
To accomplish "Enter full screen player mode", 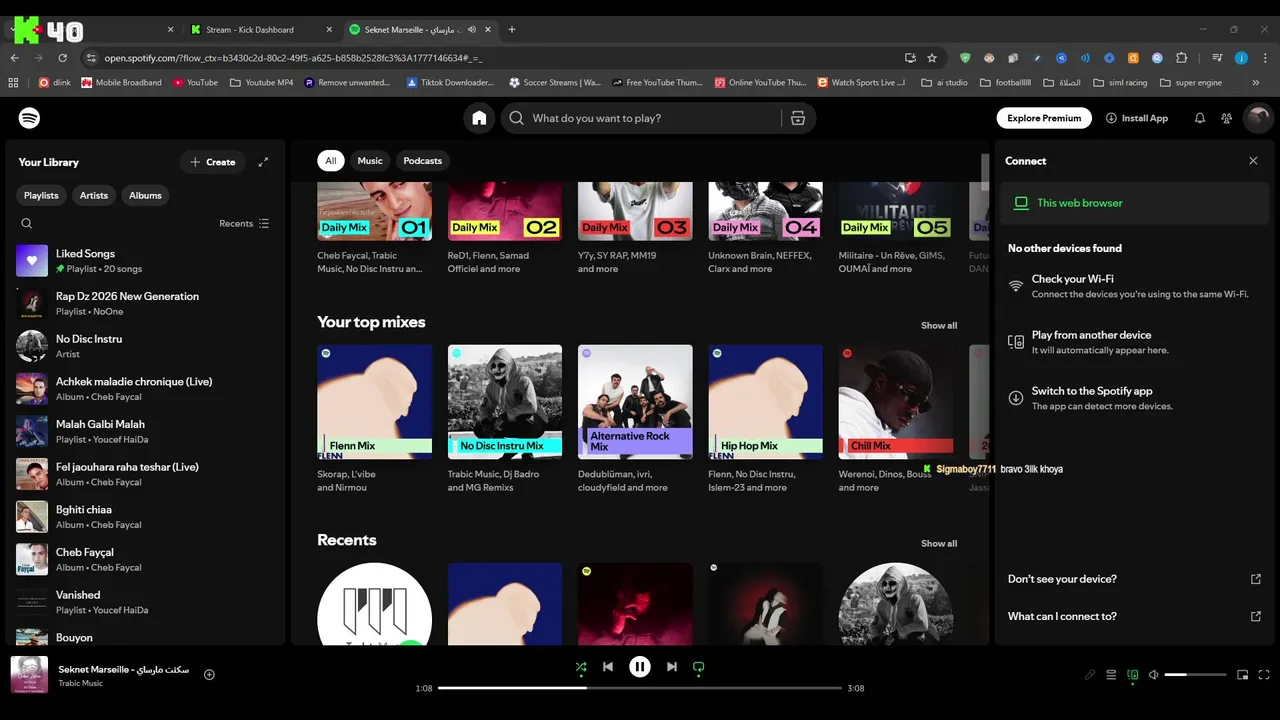I will point(1264,675).
